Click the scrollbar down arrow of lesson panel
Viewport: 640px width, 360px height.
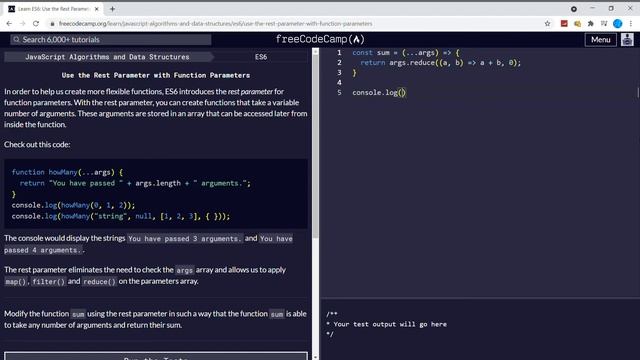(315, 357)
